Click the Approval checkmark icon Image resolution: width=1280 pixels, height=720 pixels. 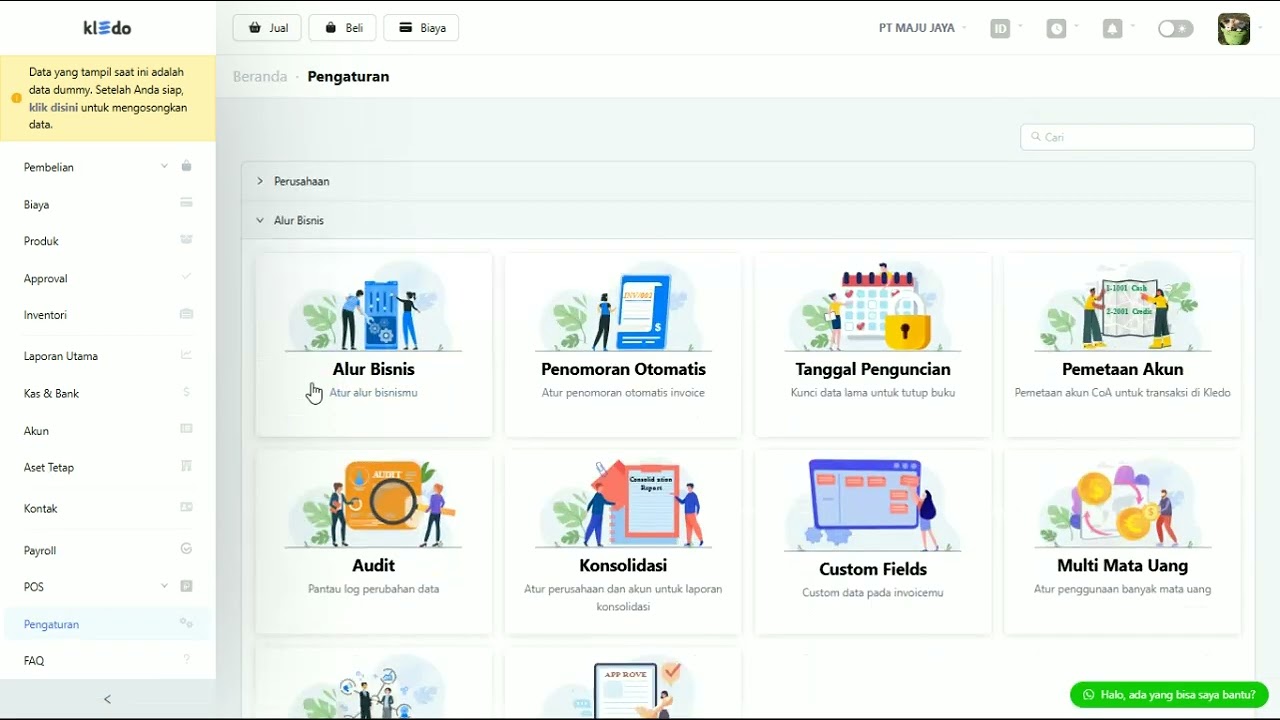(186, 276)
